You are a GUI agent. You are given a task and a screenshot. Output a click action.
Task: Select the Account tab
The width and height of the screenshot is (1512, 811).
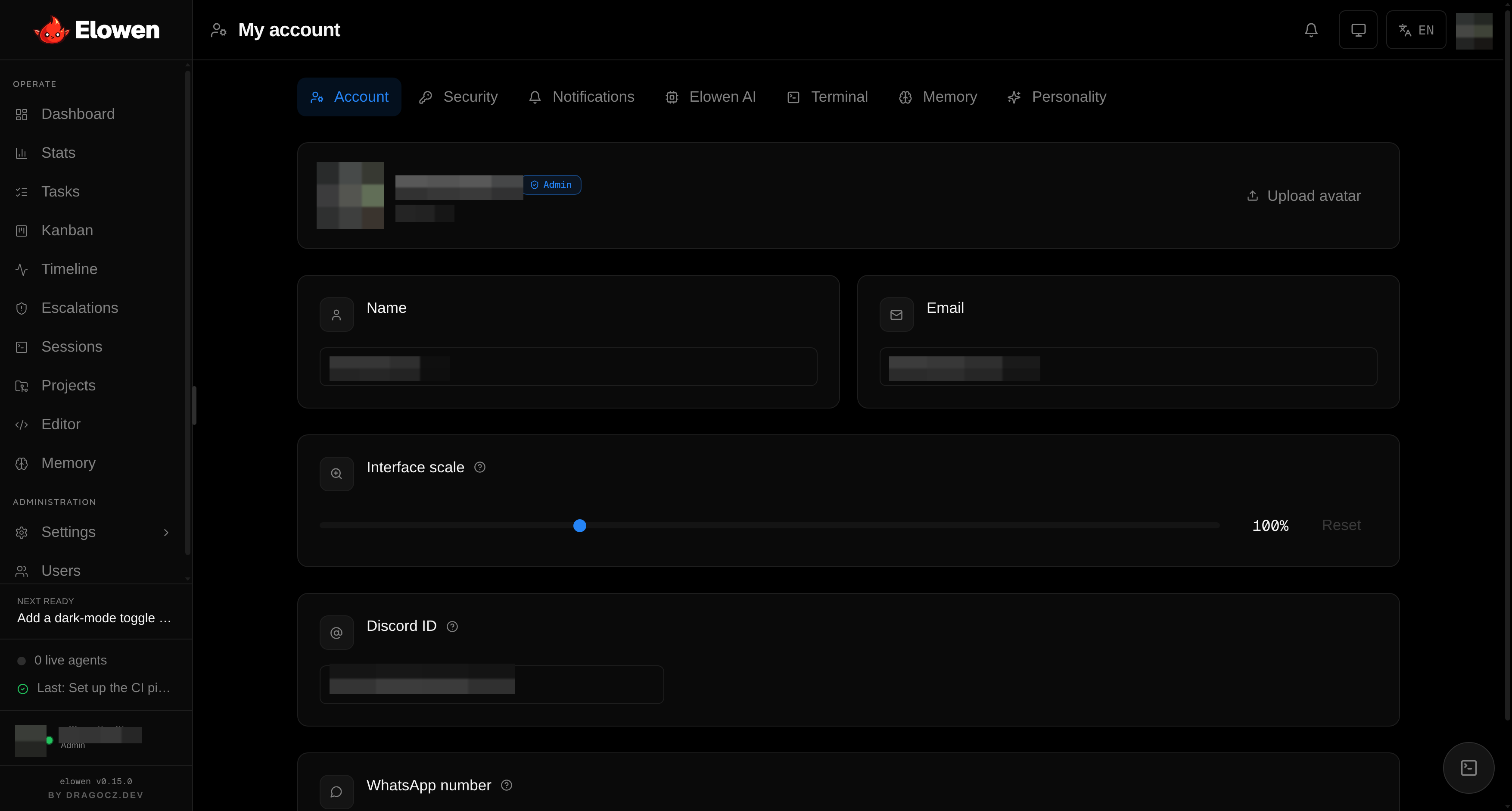pos(349,97)
